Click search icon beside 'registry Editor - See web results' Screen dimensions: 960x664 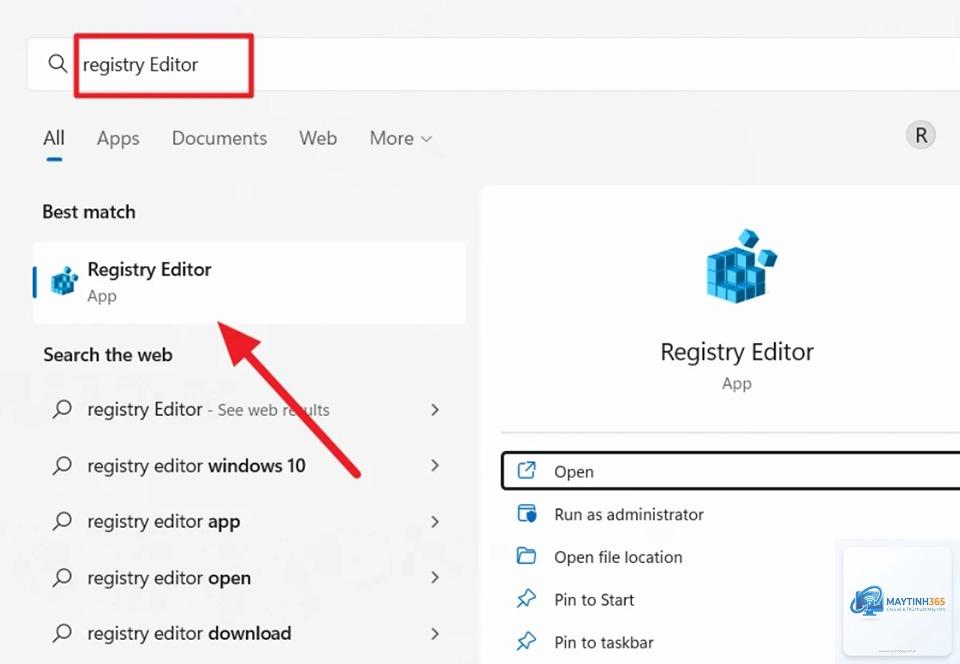click(62, 409)
